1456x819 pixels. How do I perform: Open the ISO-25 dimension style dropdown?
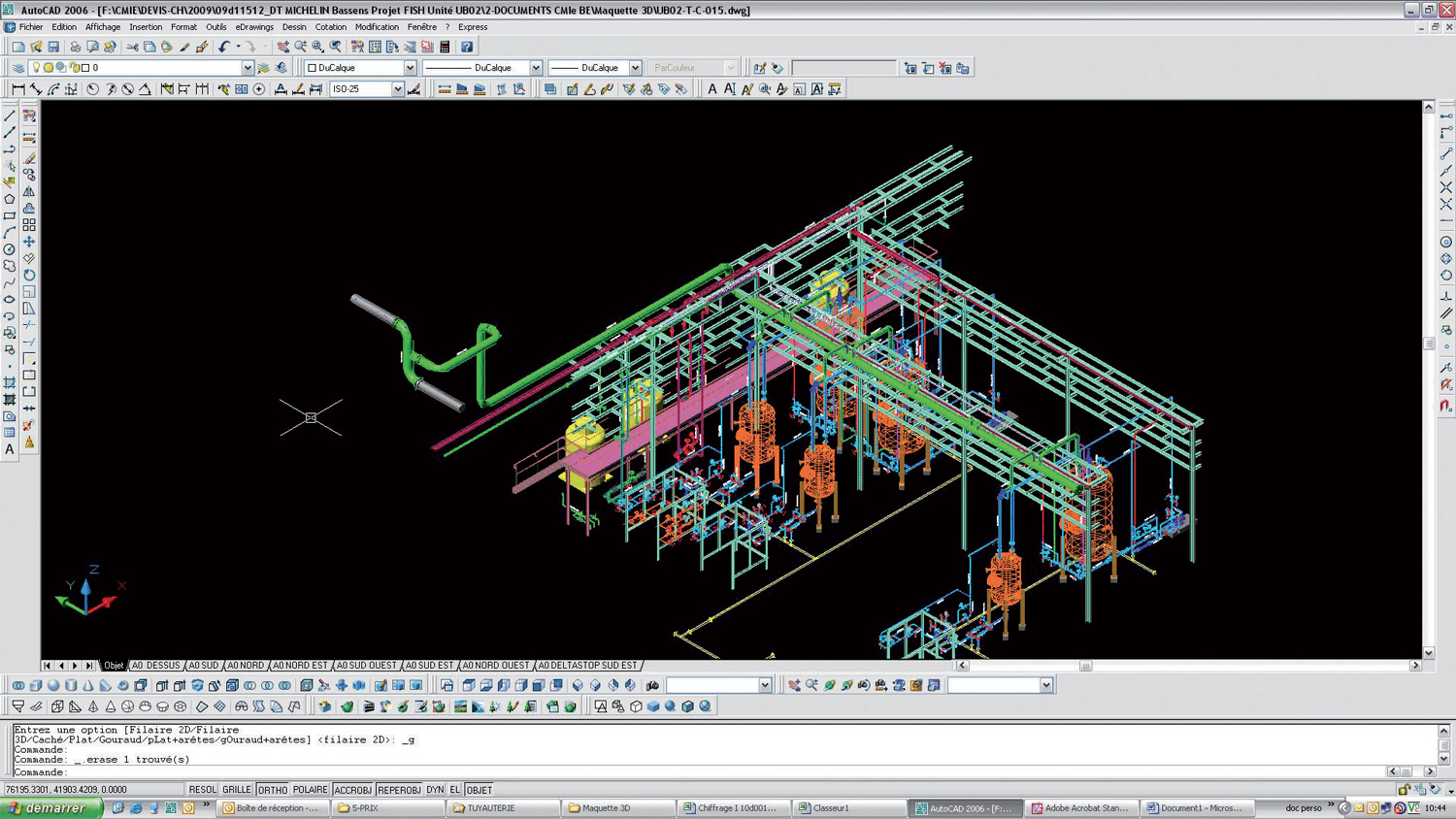coord(397,89)
